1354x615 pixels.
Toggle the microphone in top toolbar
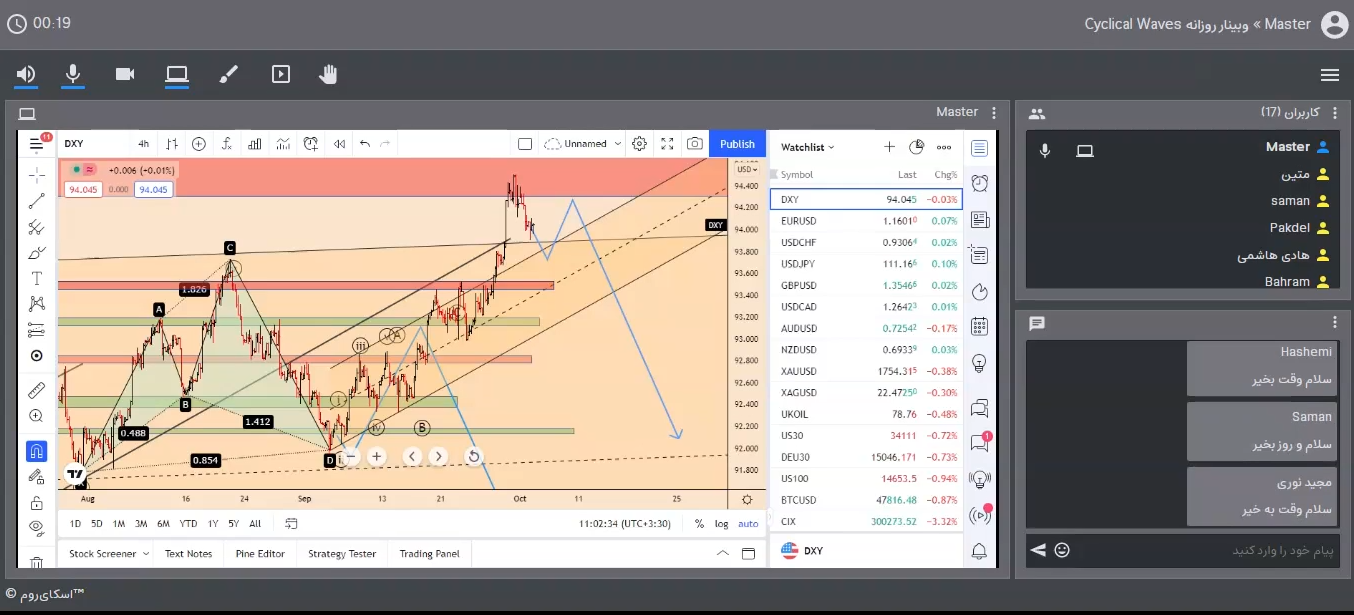[73, 74]
